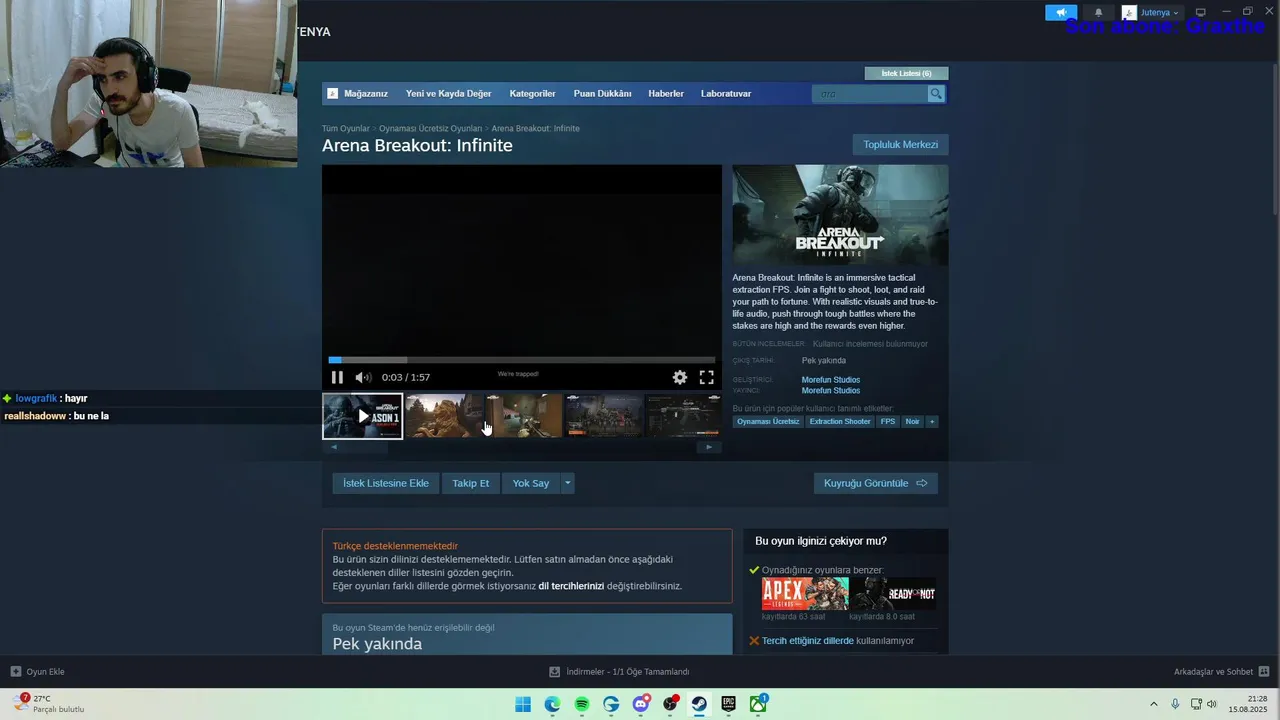Click the thumbnail strip scrollbar

(x=521, y=447)
